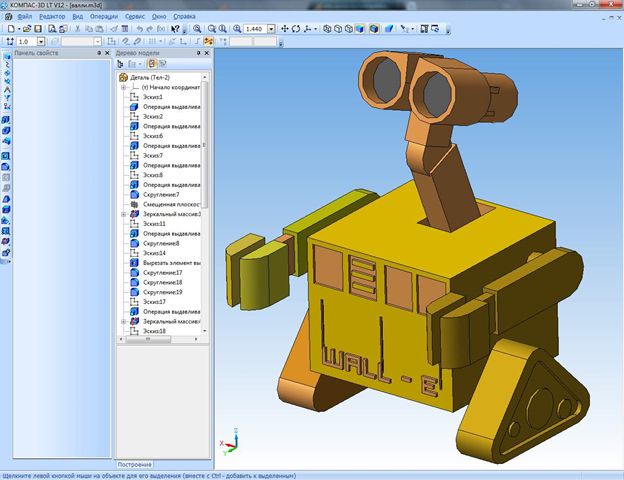Toggle highlighted tree mode button in model tree
This screenshot has width=624, height=480.
click(x=152, y=64)
